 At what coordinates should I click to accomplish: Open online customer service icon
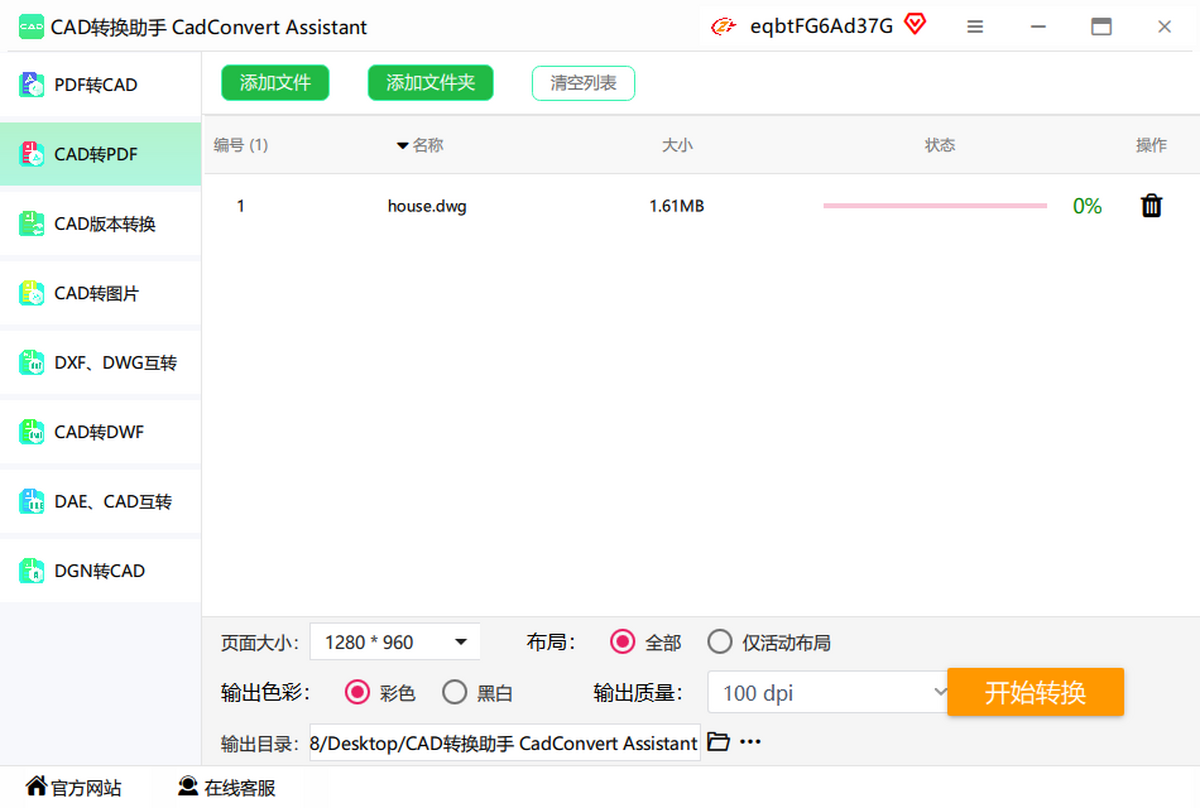tap(188, 786)
